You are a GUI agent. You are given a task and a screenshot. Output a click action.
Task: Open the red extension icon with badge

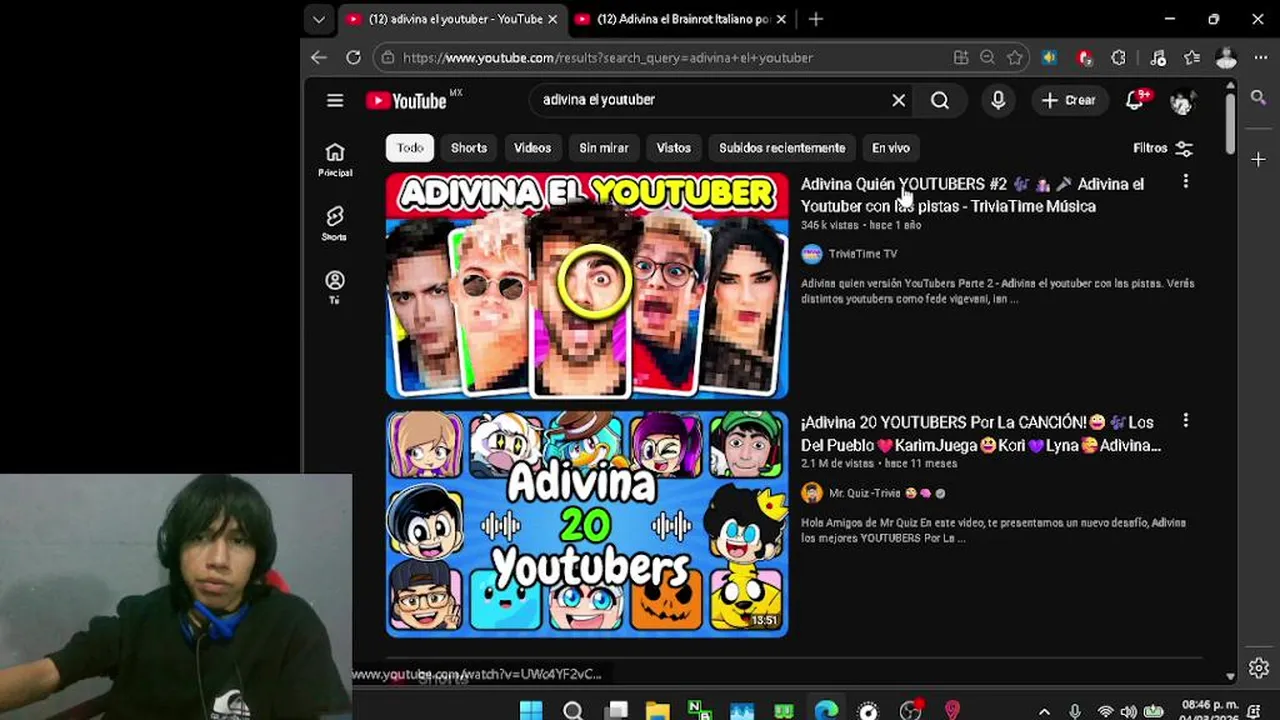(1085, 58)
